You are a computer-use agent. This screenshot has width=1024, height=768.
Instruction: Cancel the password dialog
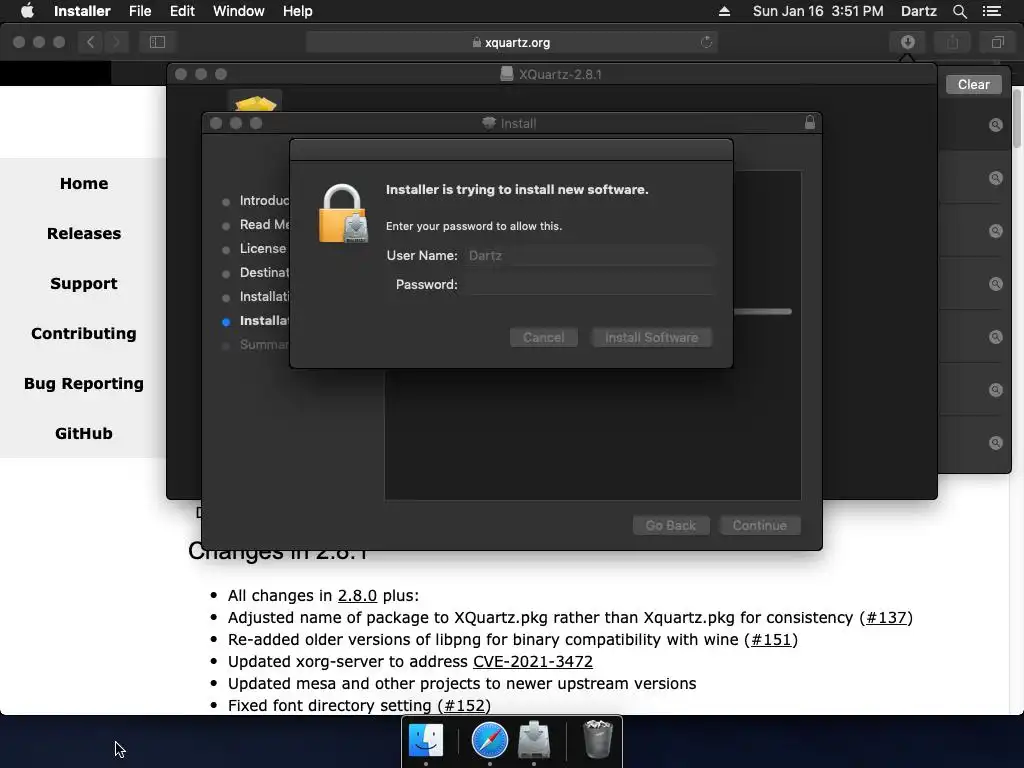543,338
